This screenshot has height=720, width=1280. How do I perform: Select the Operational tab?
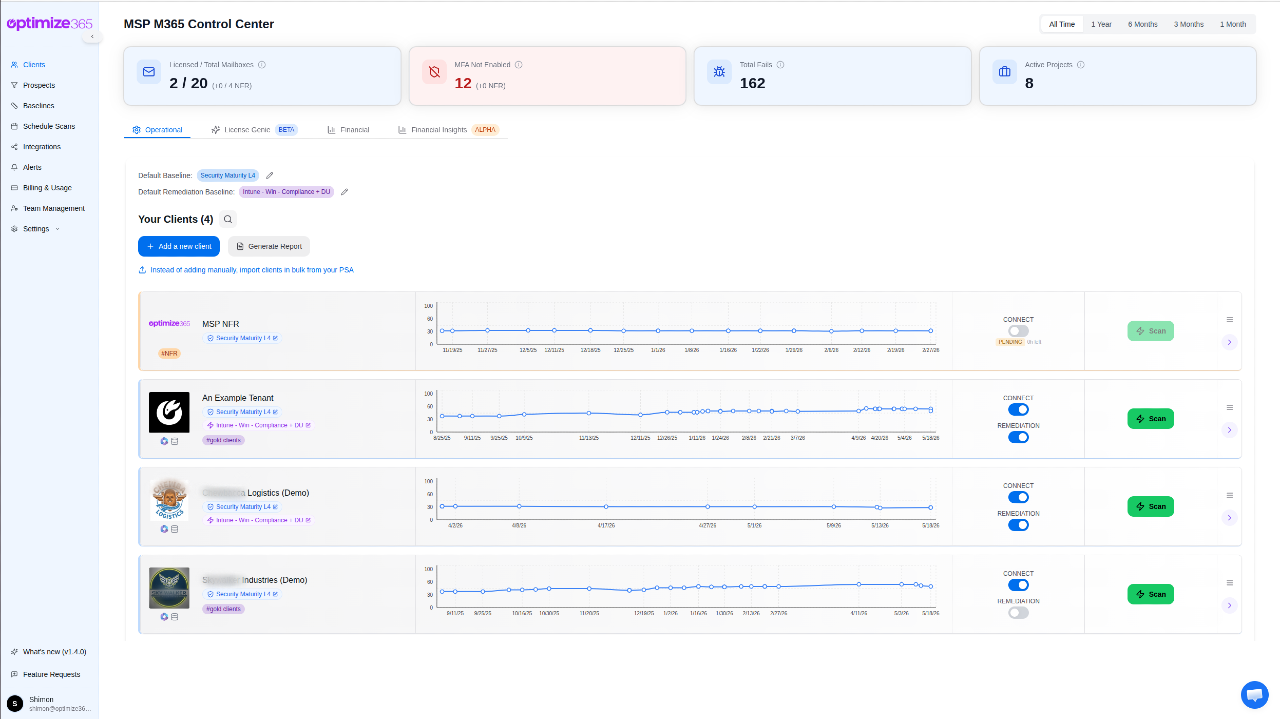(x=158, y=130)
